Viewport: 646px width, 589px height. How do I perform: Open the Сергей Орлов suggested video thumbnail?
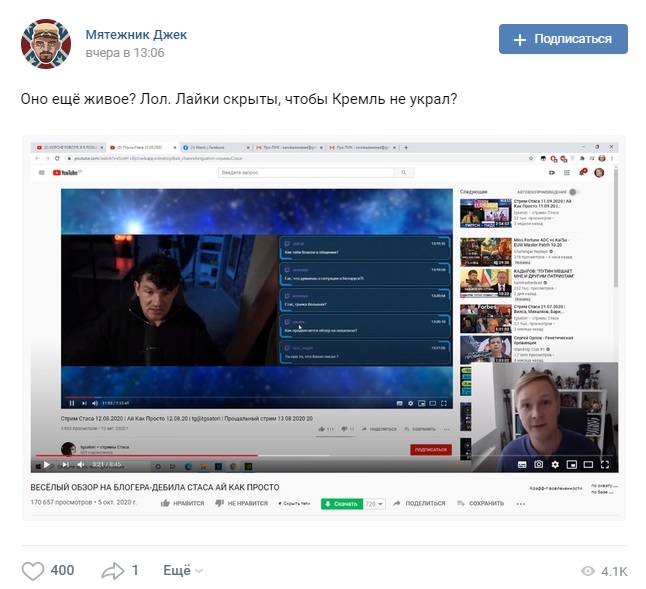tap(486, 349)
